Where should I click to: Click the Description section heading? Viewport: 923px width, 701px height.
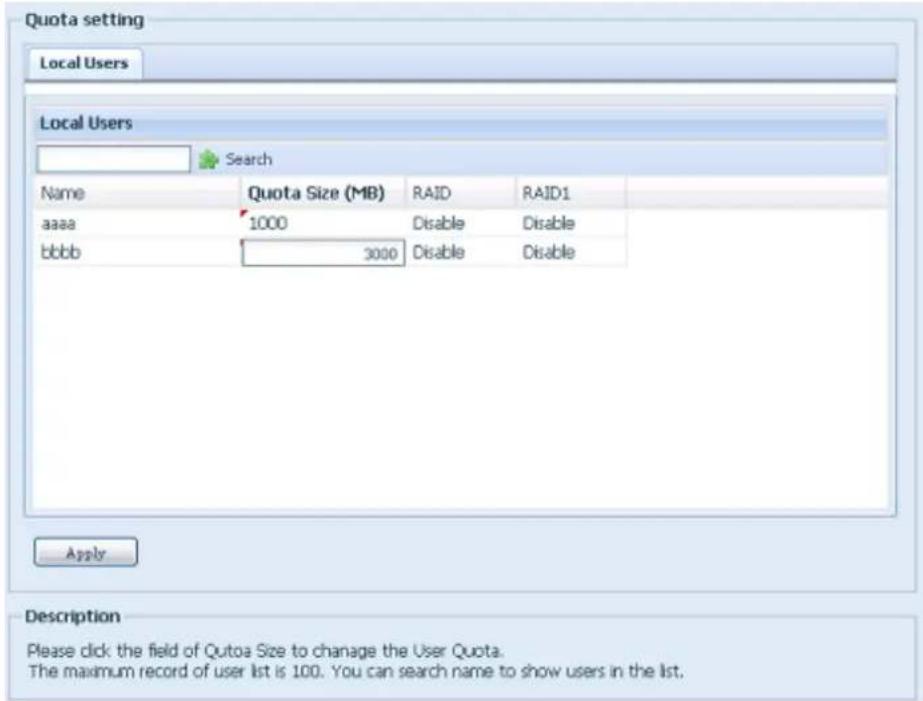pyautogui.click(x=73, y=616)
